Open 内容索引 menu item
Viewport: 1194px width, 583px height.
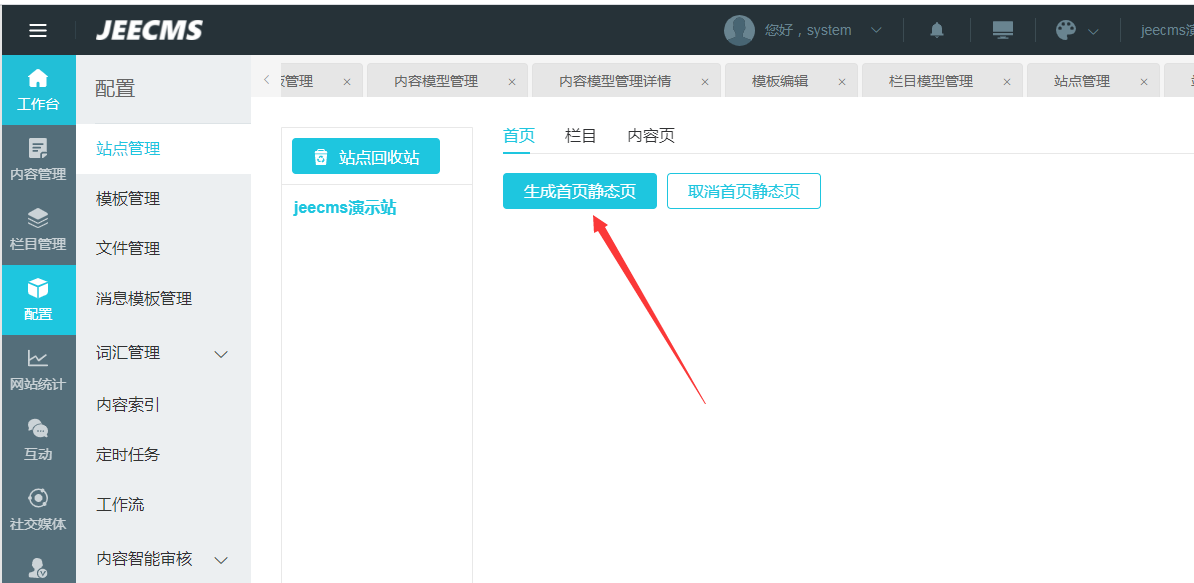click(x=163, y=405)
